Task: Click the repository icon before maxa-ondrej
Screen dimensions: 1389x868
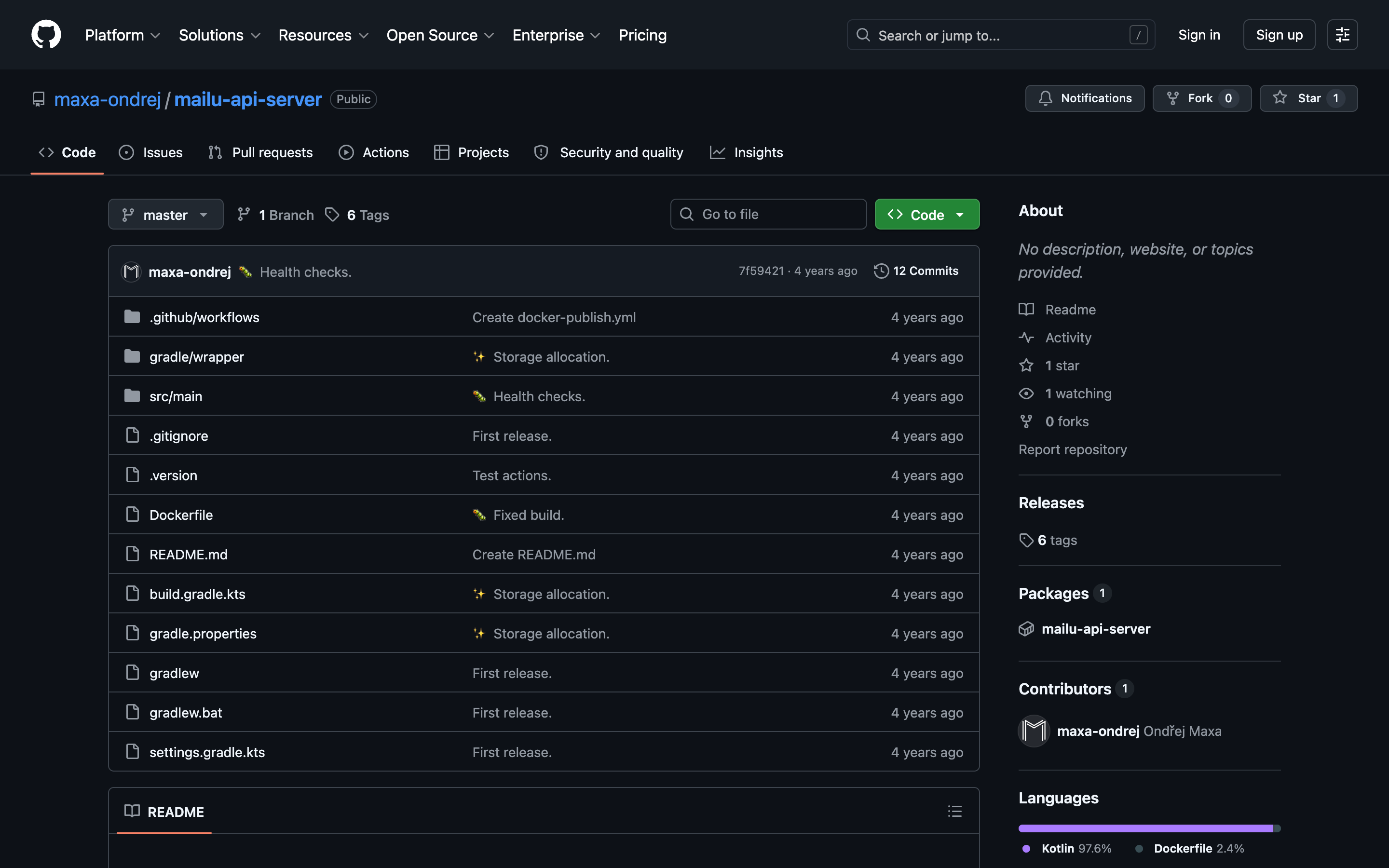Action: point(39,99)
